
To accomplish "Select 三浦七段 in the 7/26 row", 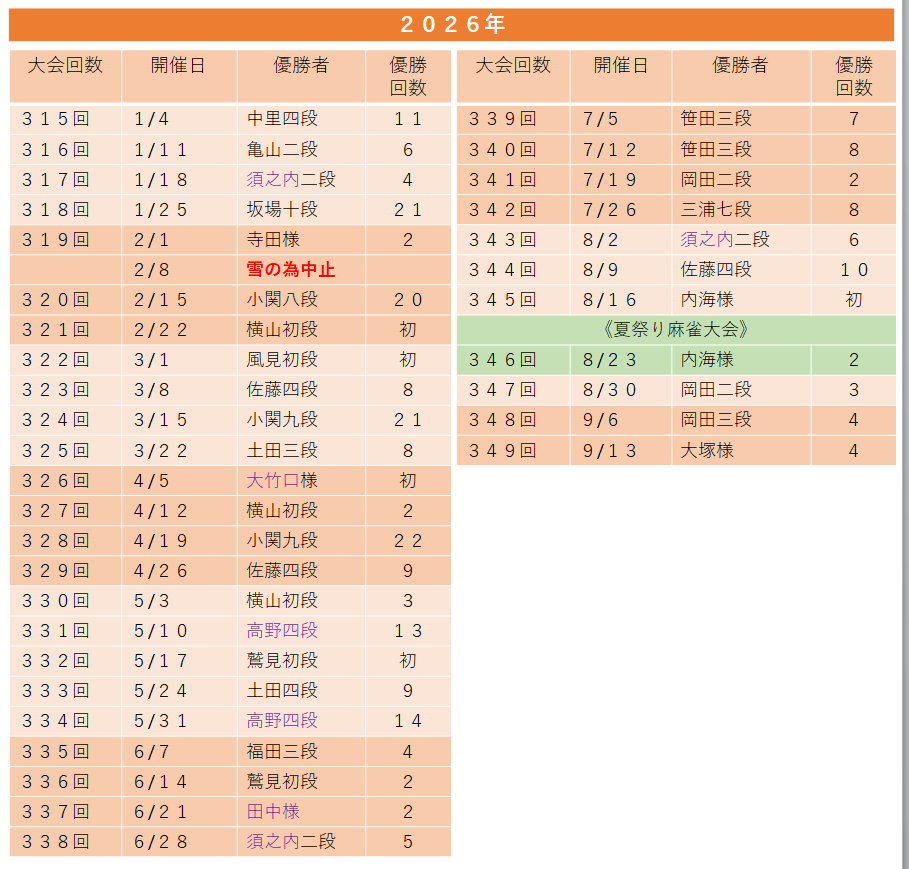I will click(x=716, y=209).
